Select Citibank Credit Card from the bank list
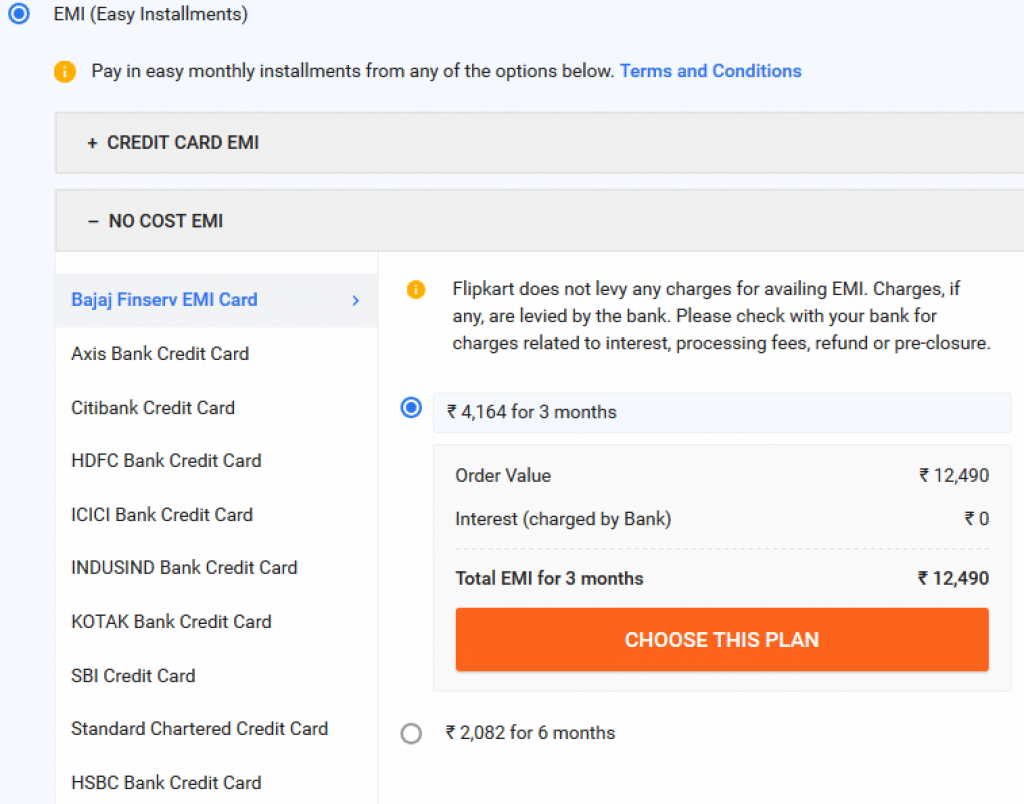Viewport: 1024px width, 804px height. coord(152,408)
